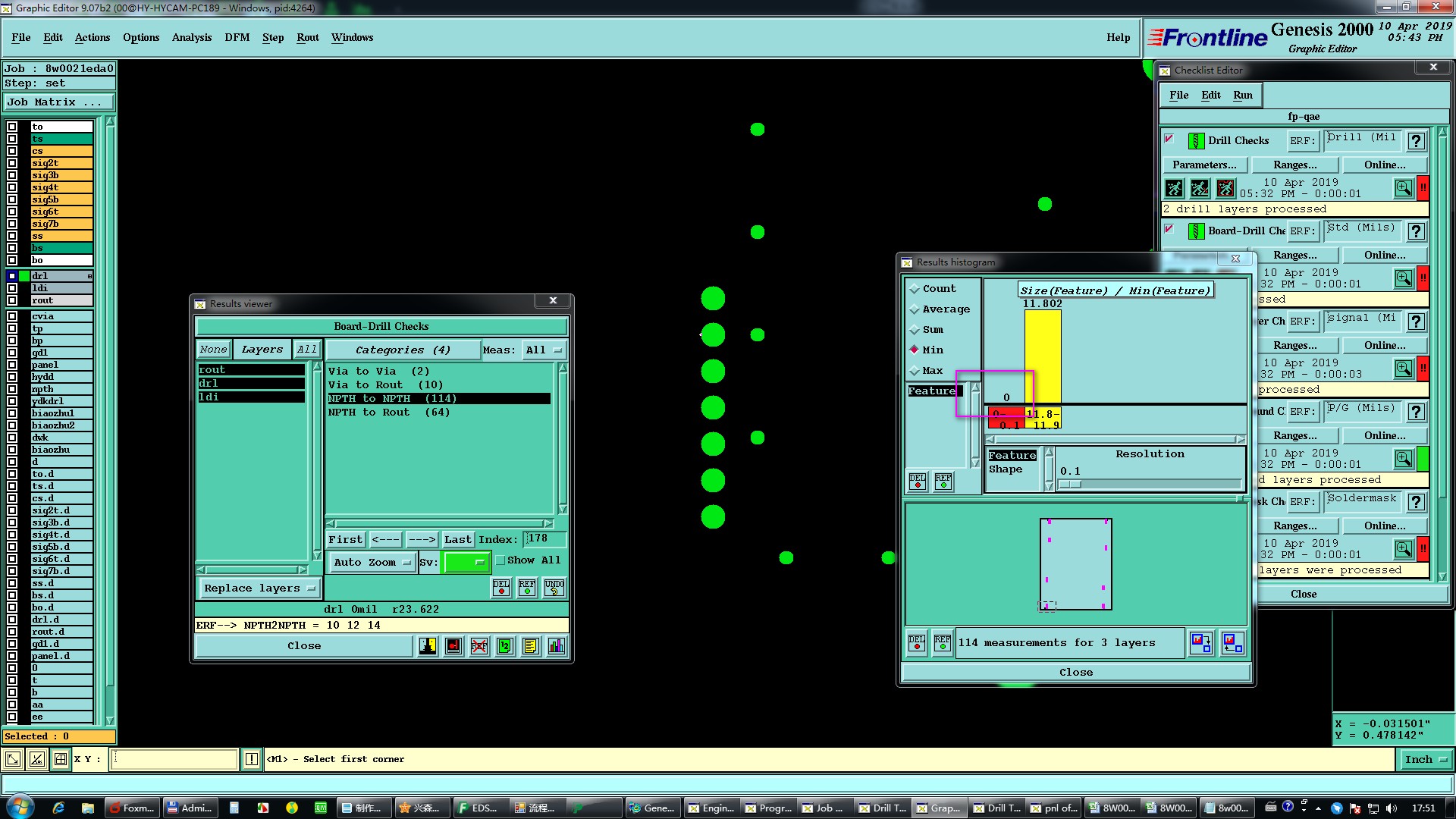This screenshot has width=1456, height=819.
Task: Open the Replace layers dropdown
Action: [x=259, y=588]
